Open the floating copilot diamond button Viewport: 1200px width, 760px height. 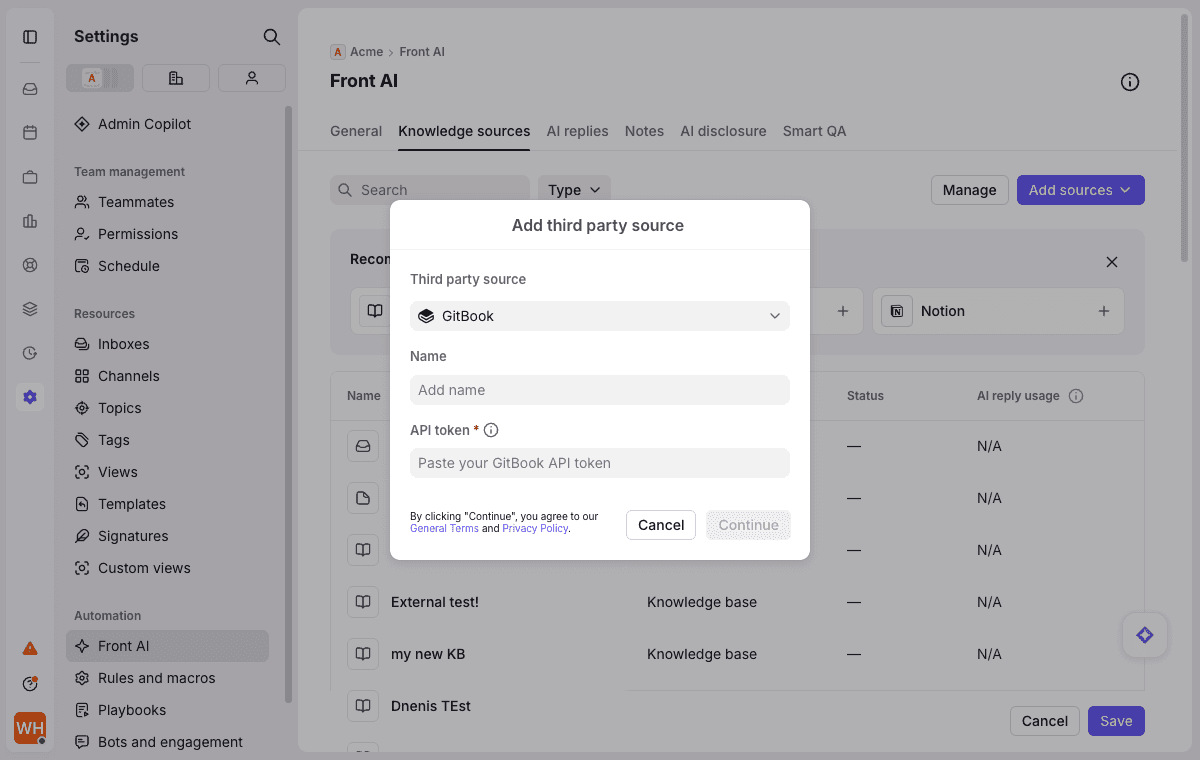click(x=1145, y=635)
